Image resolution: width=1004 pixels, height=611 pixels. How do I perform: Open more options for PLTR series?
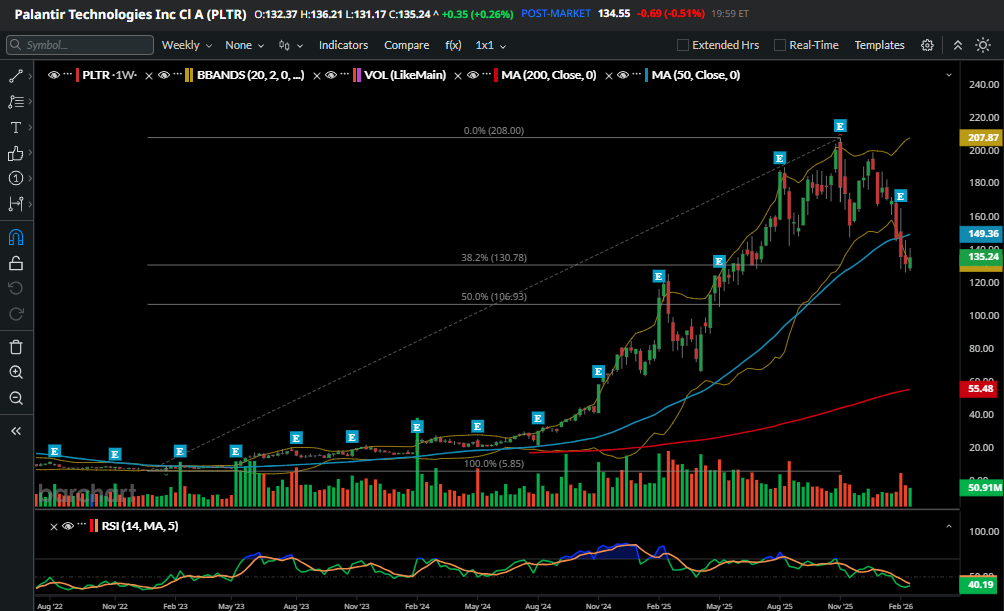click(67, 75)
